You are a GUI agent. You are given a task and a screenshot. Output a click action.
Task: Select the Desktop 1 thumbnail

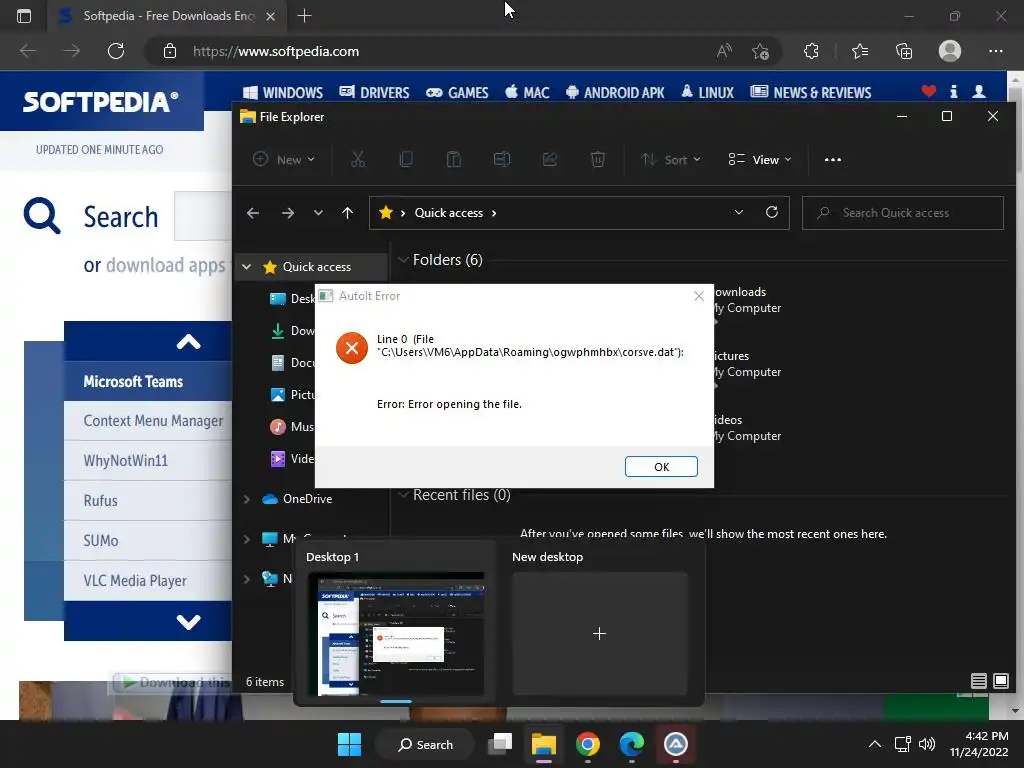tap(396, 633)
